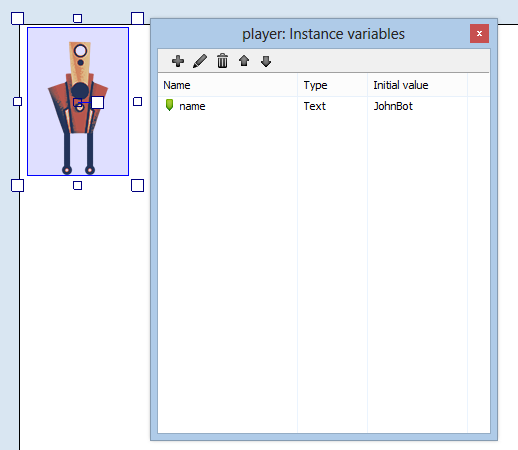Screen dimensions: 518x450
Task: Close the Instance variables dialog
Action: (479, 33)
